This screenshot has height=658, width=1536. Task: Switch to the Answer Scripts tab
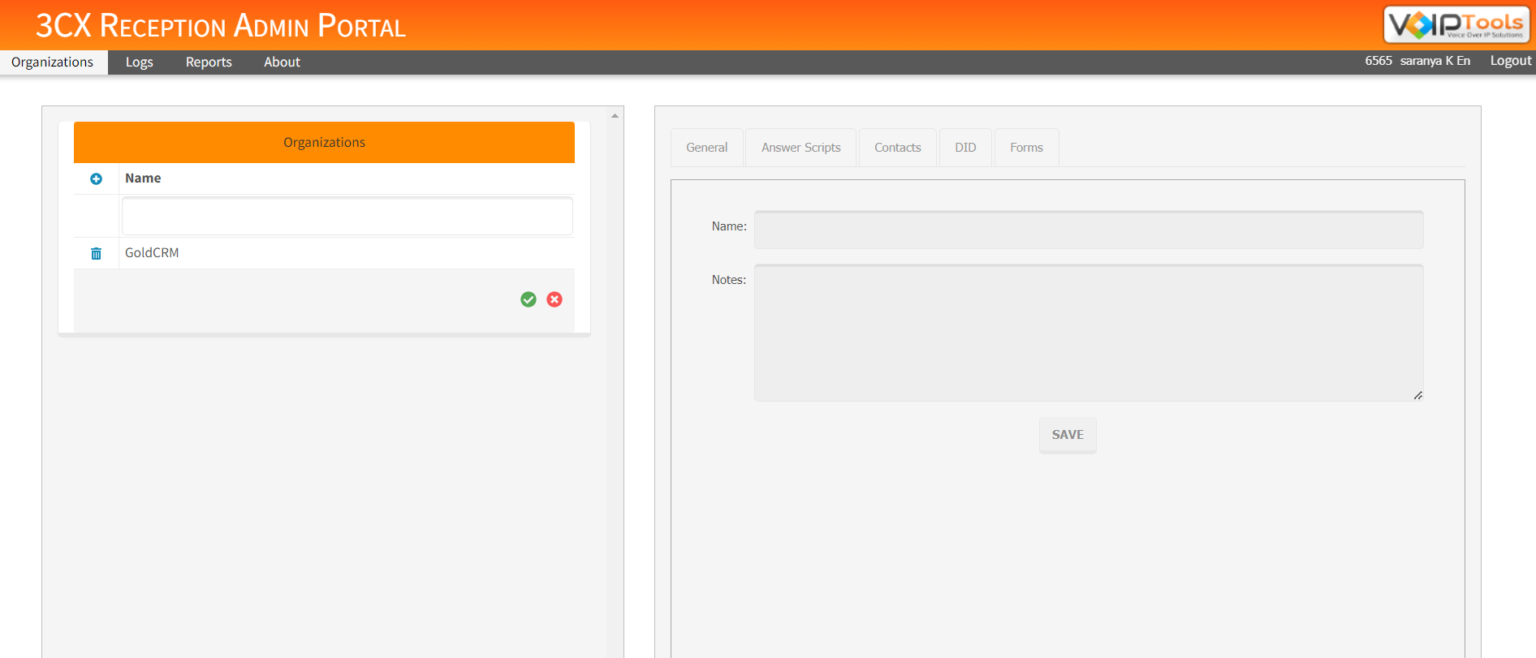pyautogui.click(x=800, y=147)
